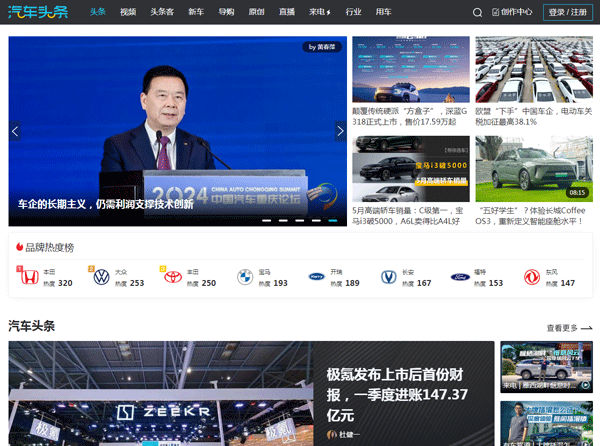This screenshot has width=600, height=446.
Task: Click the 汽车头条 section heading
Action: pos(31,326)
